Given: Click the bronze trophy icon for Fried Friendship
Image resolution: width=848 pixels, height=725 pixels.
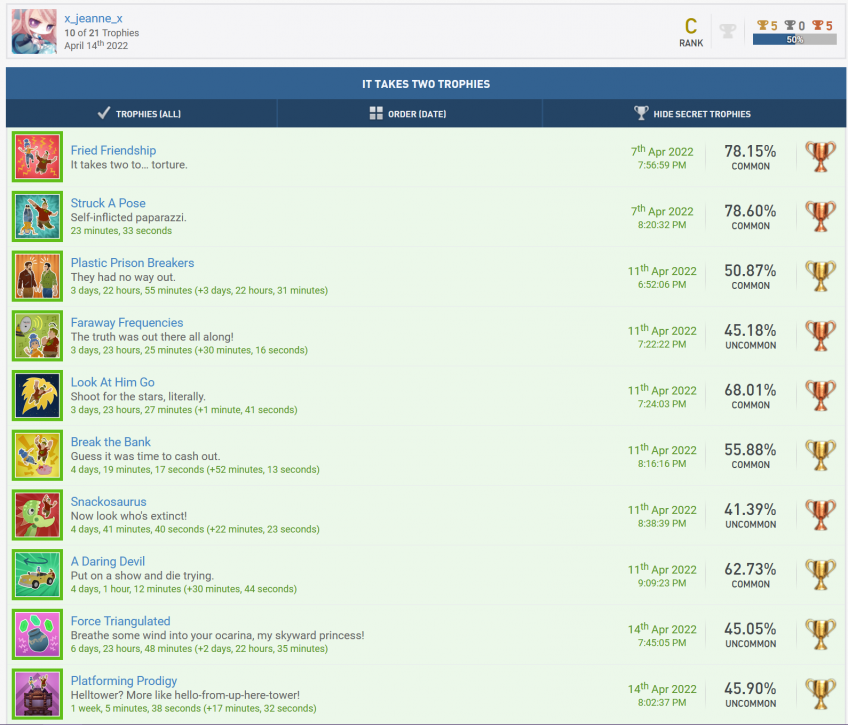Looking at the screenshot, I should pos(820,157).
